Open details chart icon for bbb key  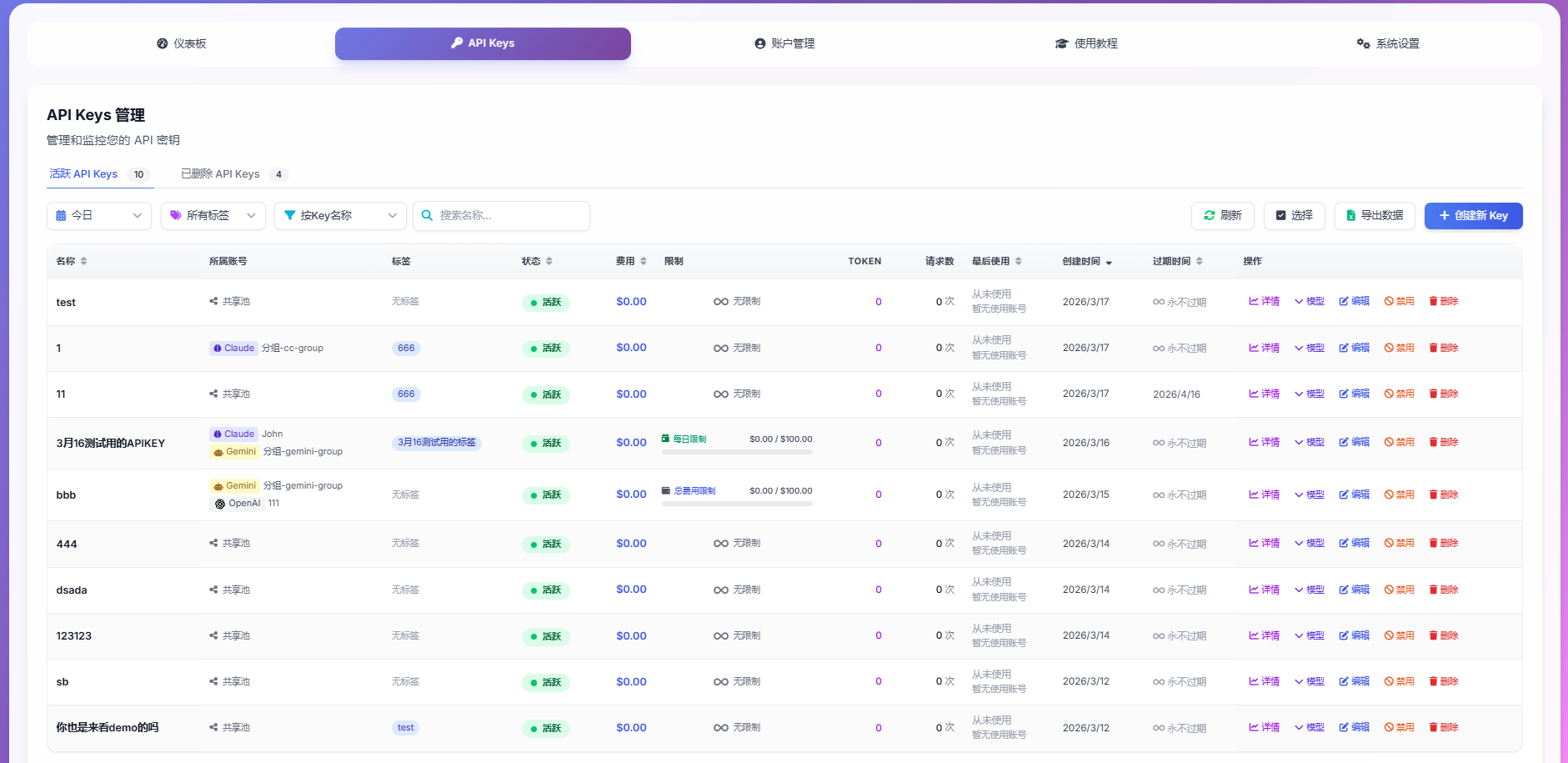tap(1254, 495)
